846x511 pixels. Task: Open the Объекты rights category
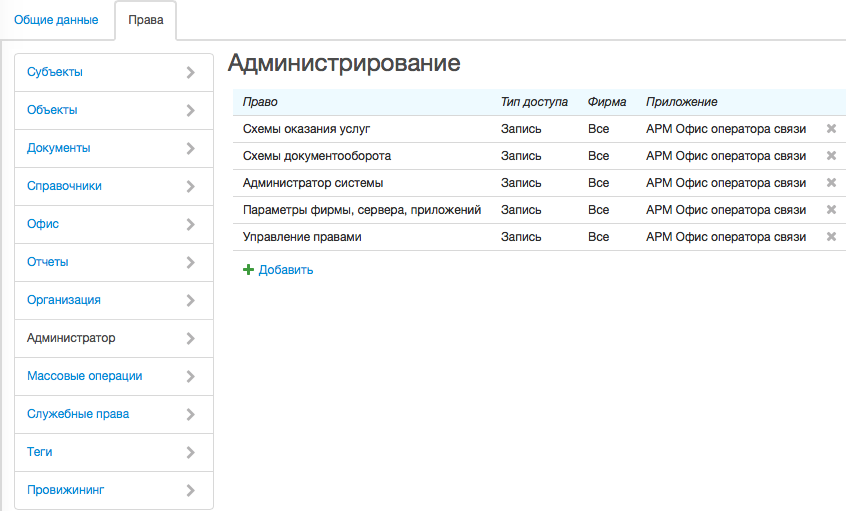tap(114, 111)
